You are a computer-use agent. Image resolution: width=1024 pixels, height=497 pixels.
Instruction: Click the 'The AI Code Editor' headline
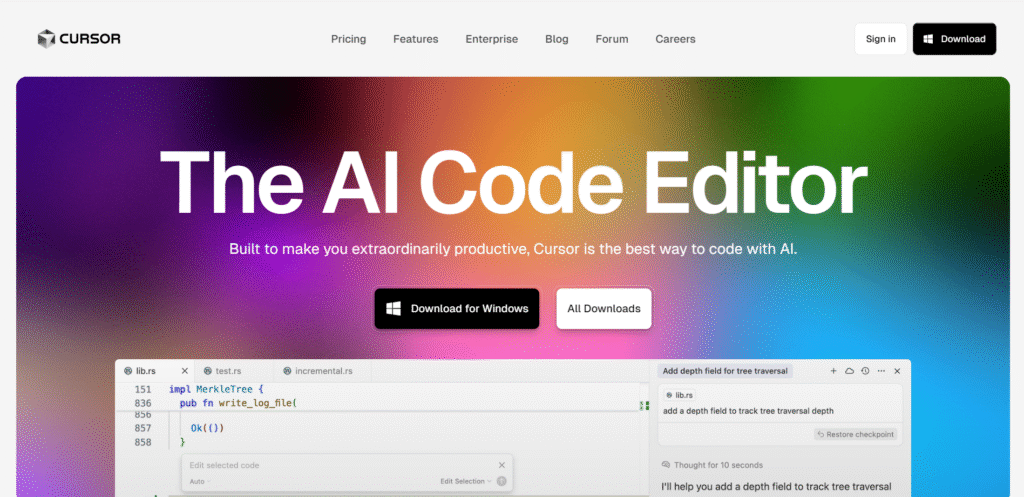click(513, 181)
